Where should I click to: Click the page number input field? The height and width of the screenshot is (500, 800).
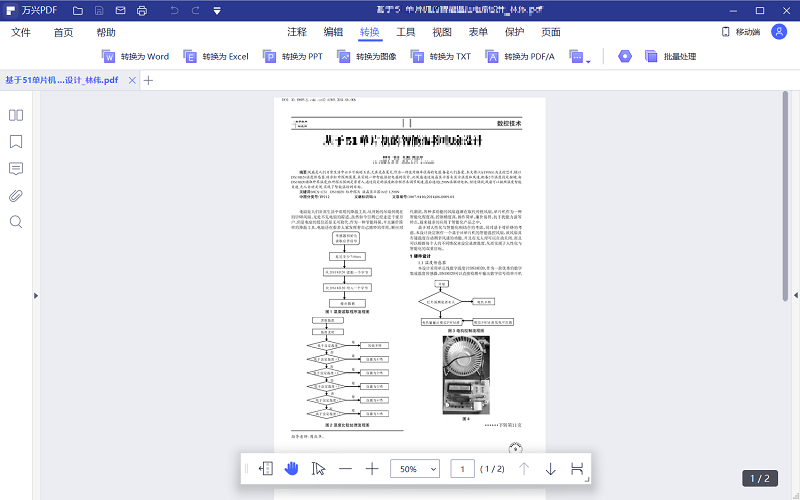462,468
